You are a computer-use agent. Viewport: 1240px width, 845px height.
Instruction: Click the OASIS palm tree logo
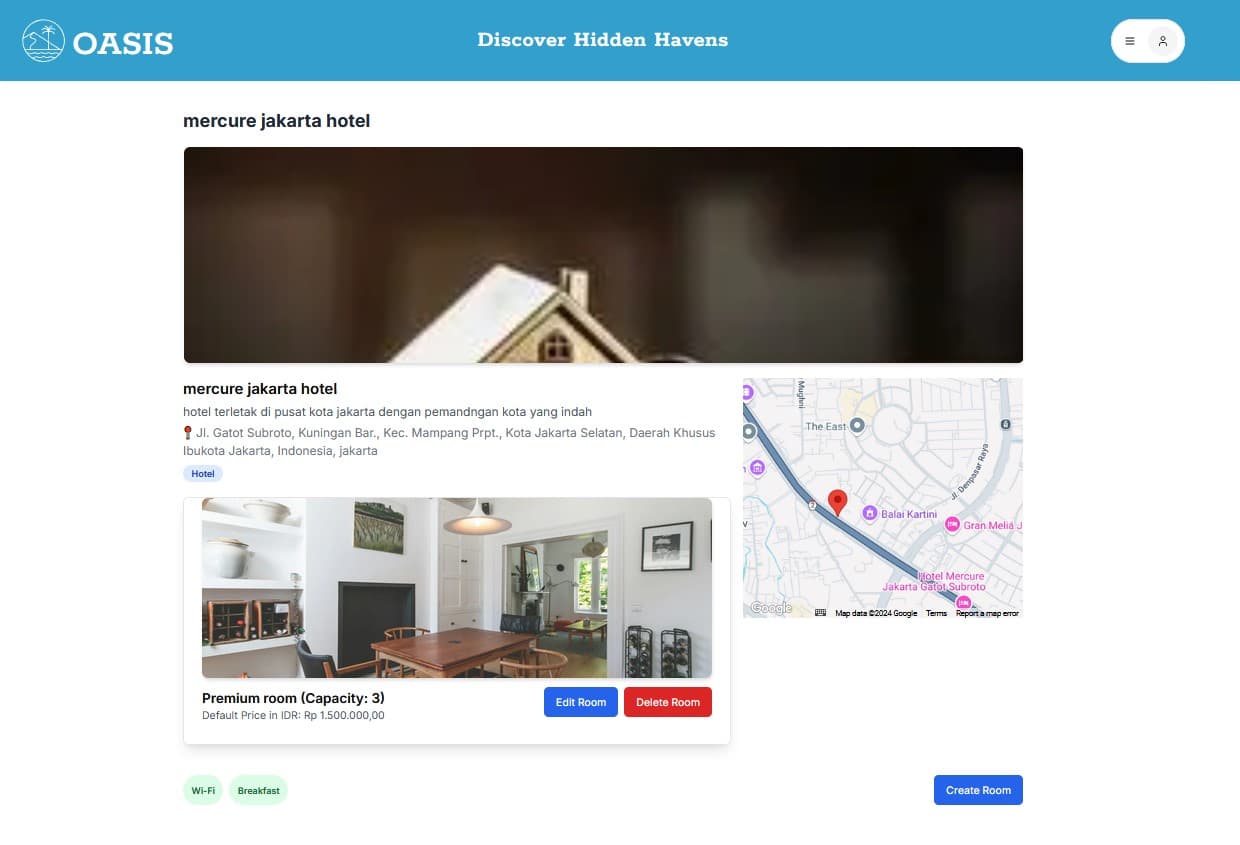click(43, 41)
